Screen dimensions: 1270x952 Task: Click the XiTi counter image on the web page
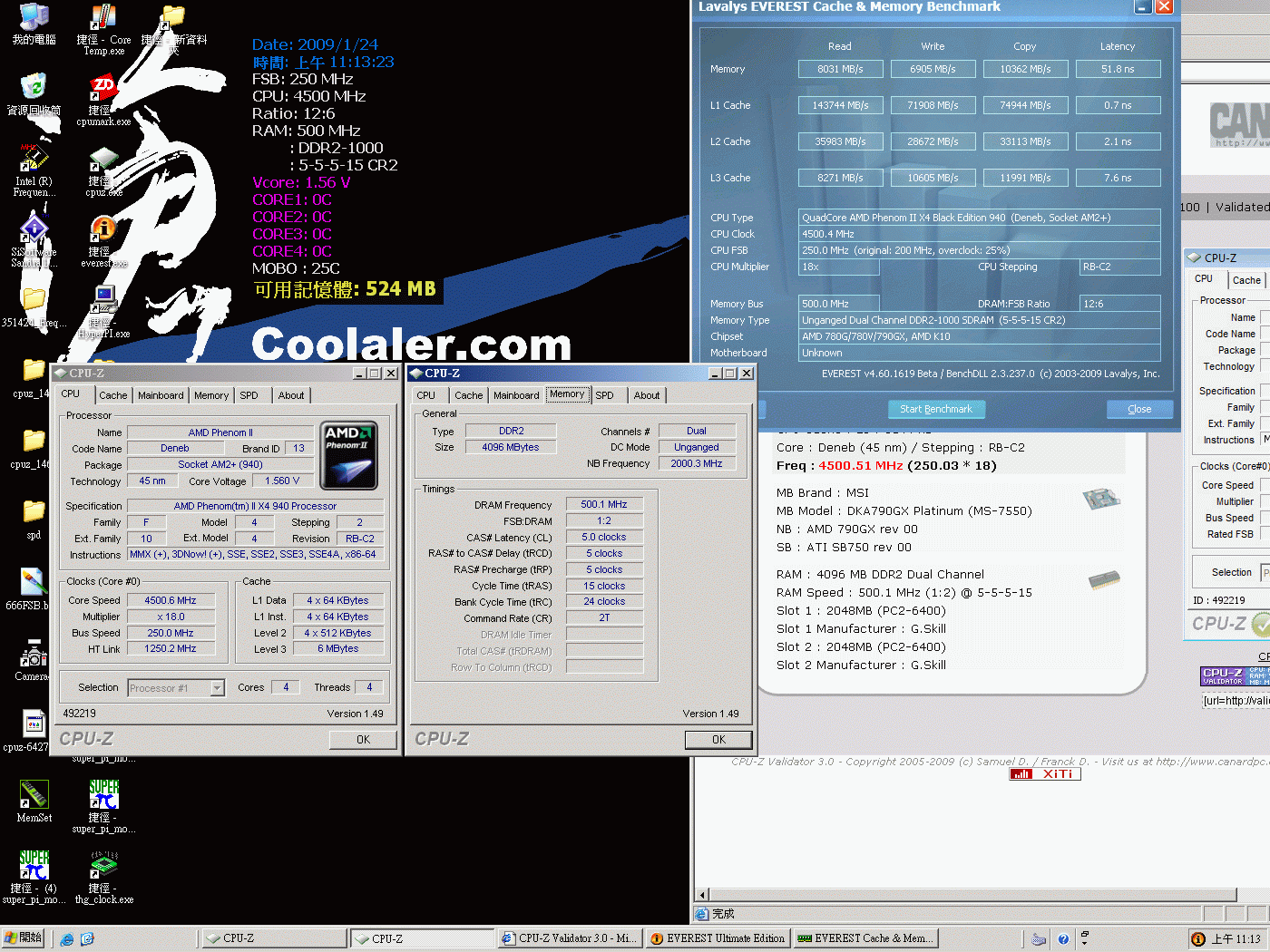tap(1045, 774)
